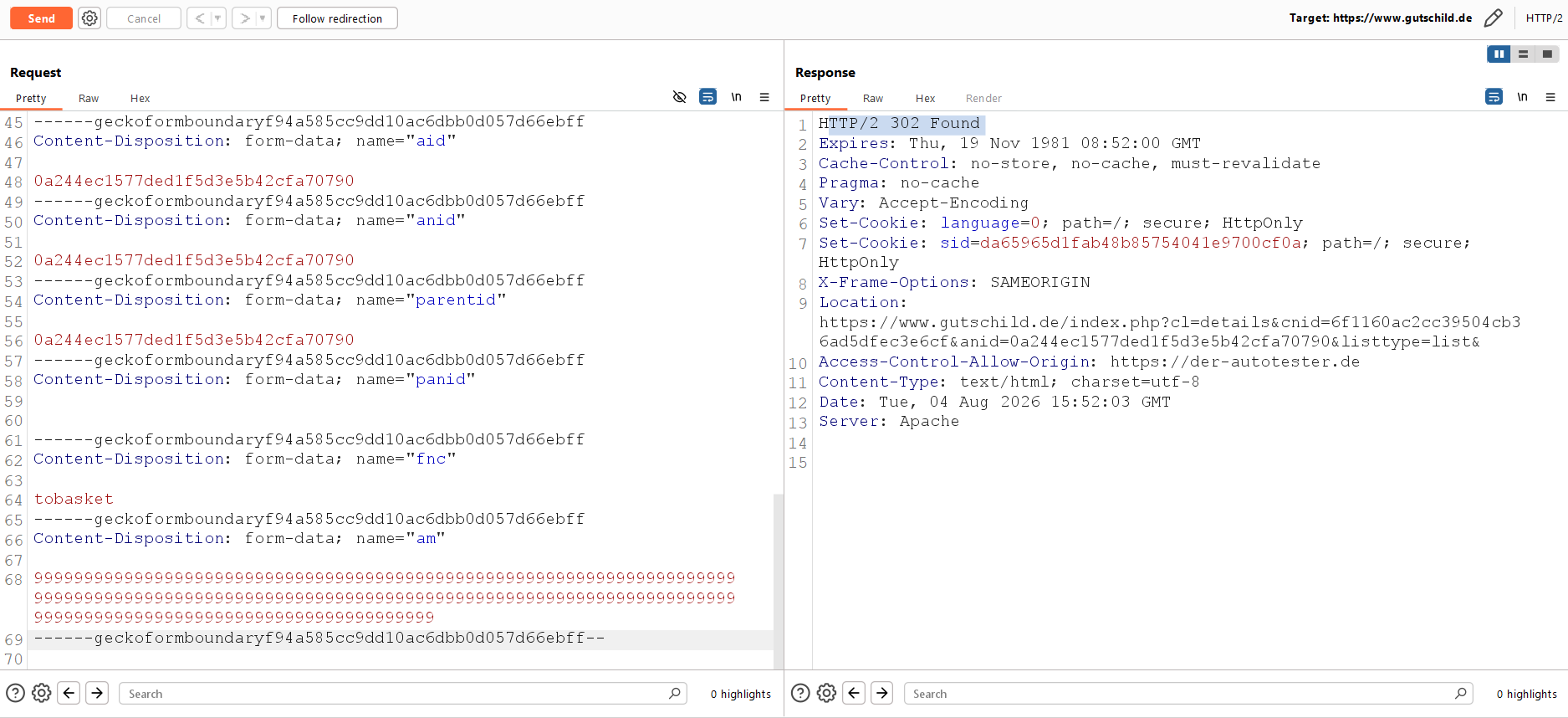Open the Request Hex tab
Screen dimensions: 1568x718
pos(140,98)
